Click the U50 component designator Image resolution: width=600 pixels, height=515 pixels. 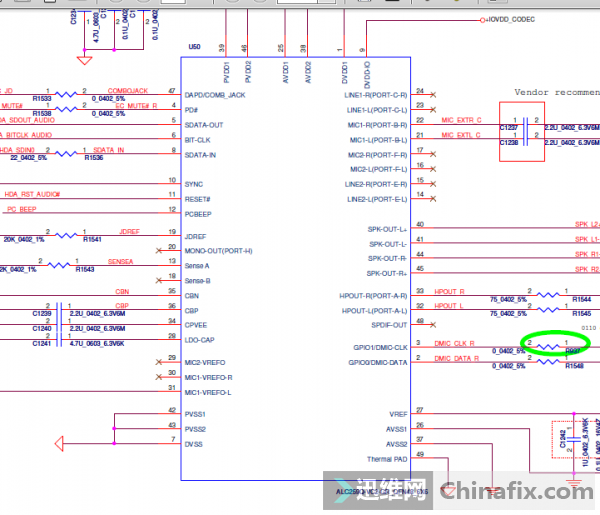pos(194,47)
